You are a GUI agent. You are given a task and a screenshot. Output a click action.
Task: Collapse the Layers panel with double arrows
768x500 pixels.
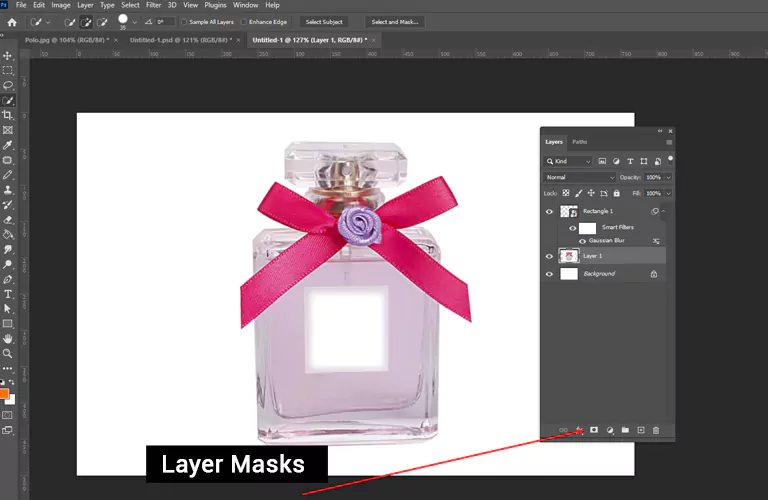pyautogui.click(x=660, y=131)
